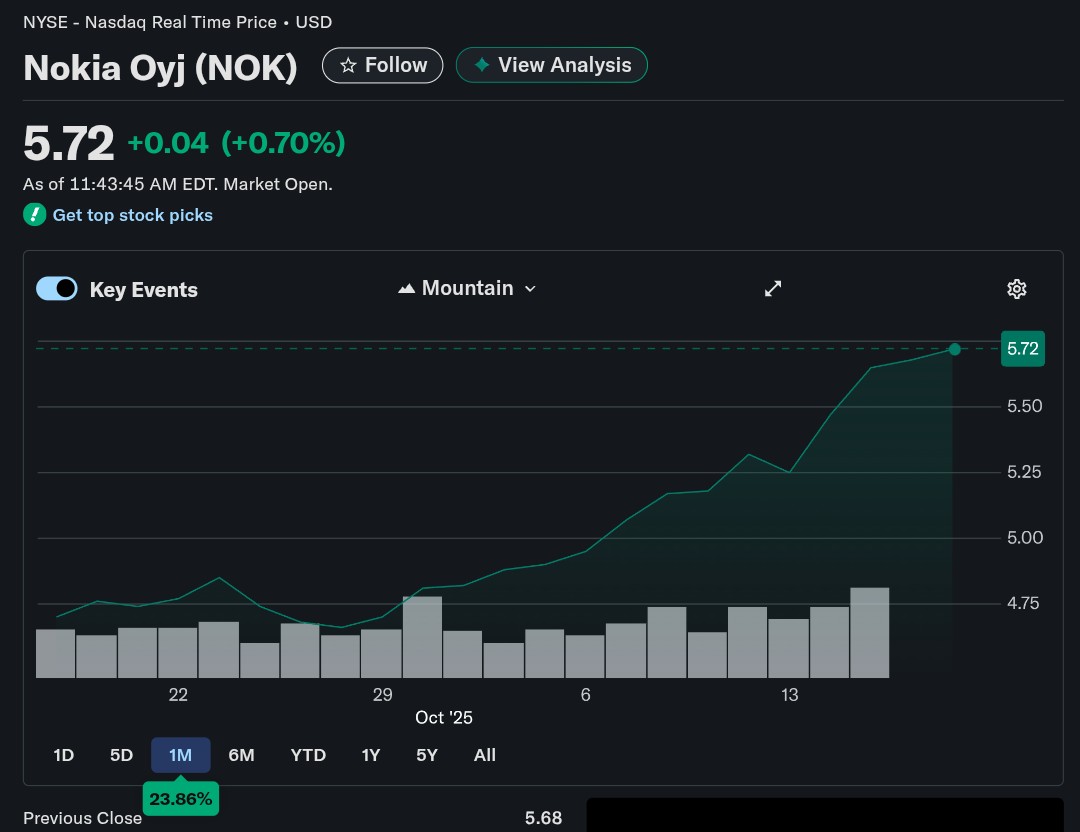This screenshot has height=832, width=1080.
Task: Switch chart to YTD range
Action: pyautogui.click(x=308, y=756)
